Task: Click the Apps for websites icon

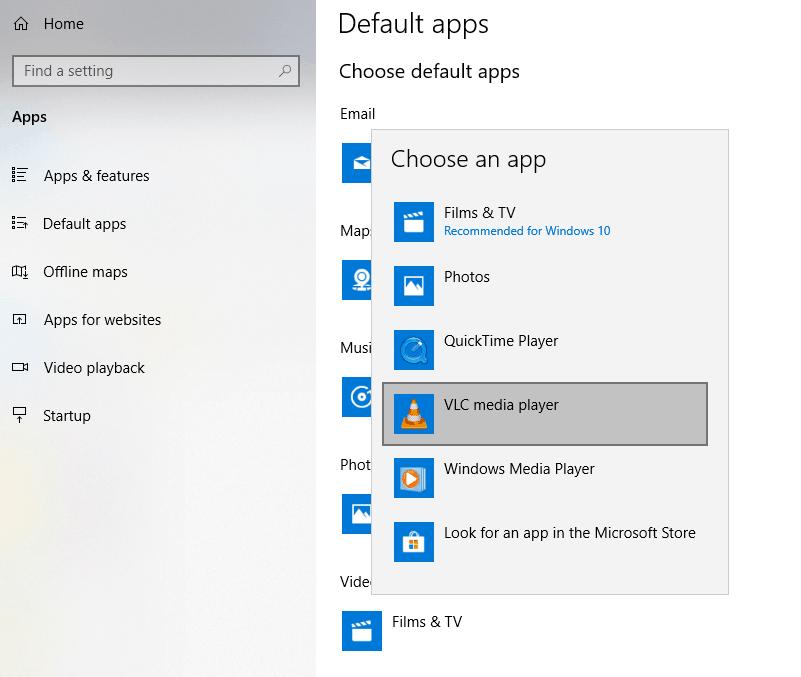Action: pos(19,319)
